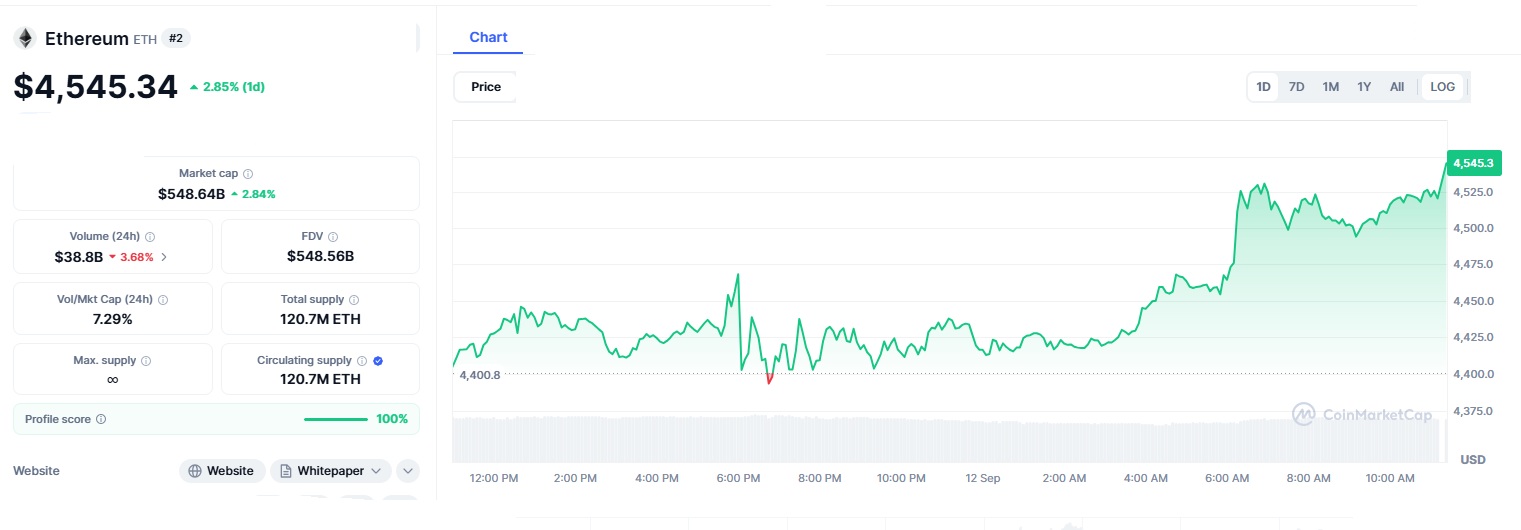1521x530 pixels.
Task: Click the 4,525.0 y-axis label
Action: pos(1474,192)
